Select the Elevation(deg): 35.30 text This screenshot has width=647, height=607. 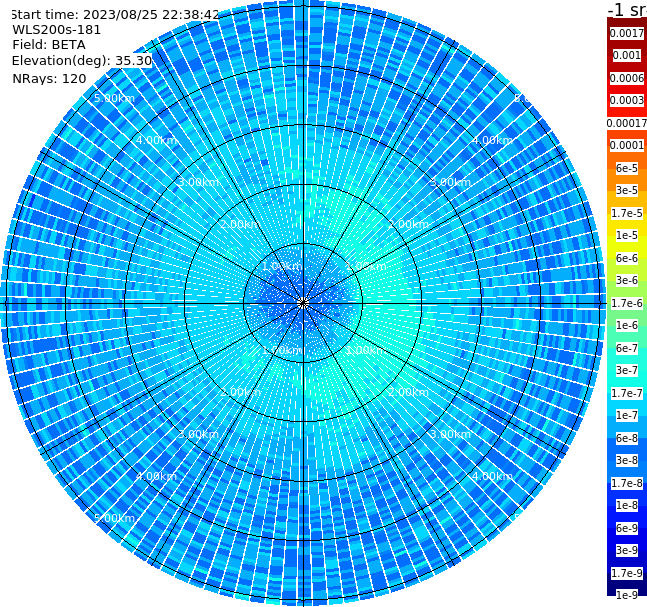tap(82, 61)
